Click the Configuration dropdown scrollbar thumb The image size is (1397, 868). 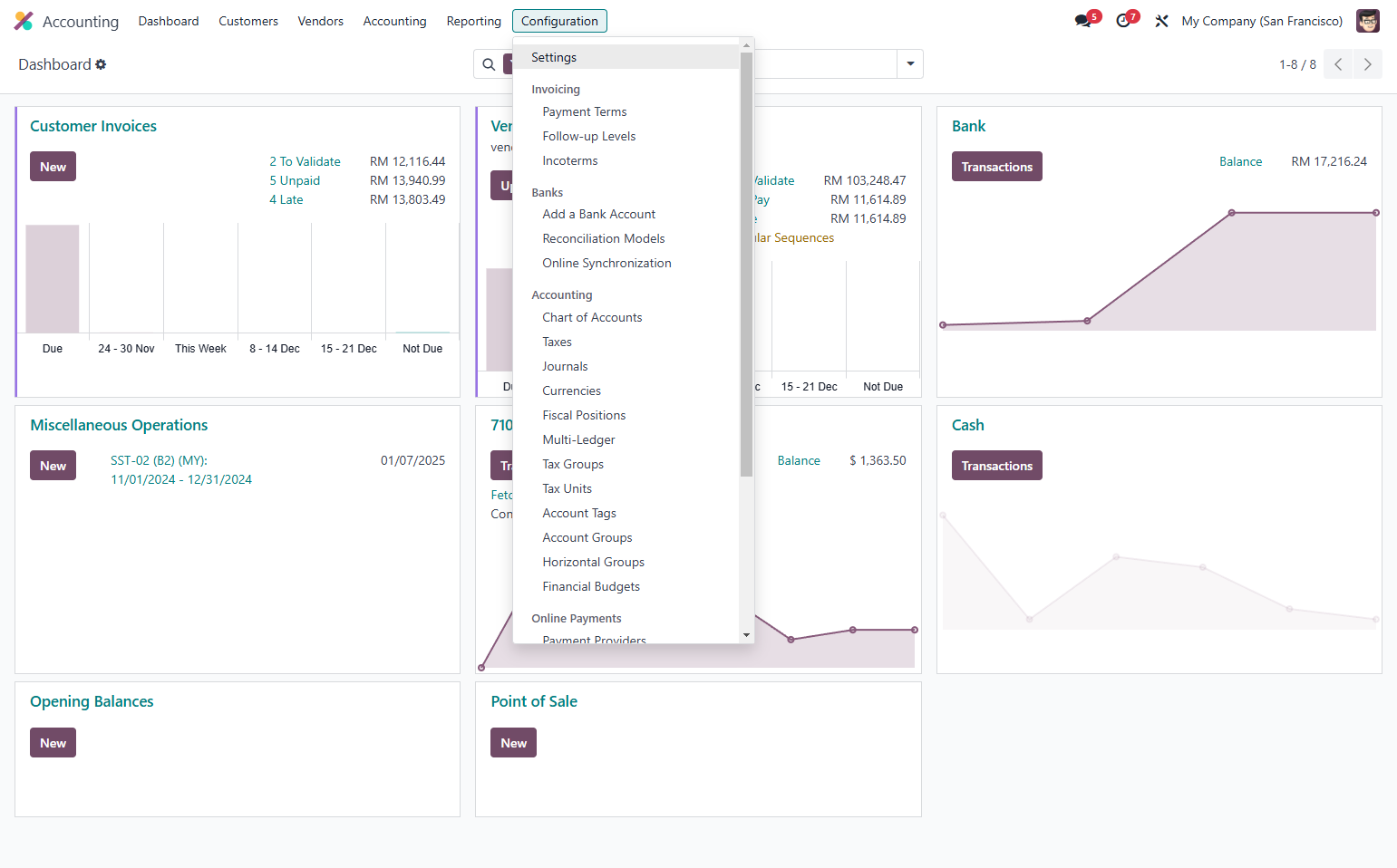point(747,264)
